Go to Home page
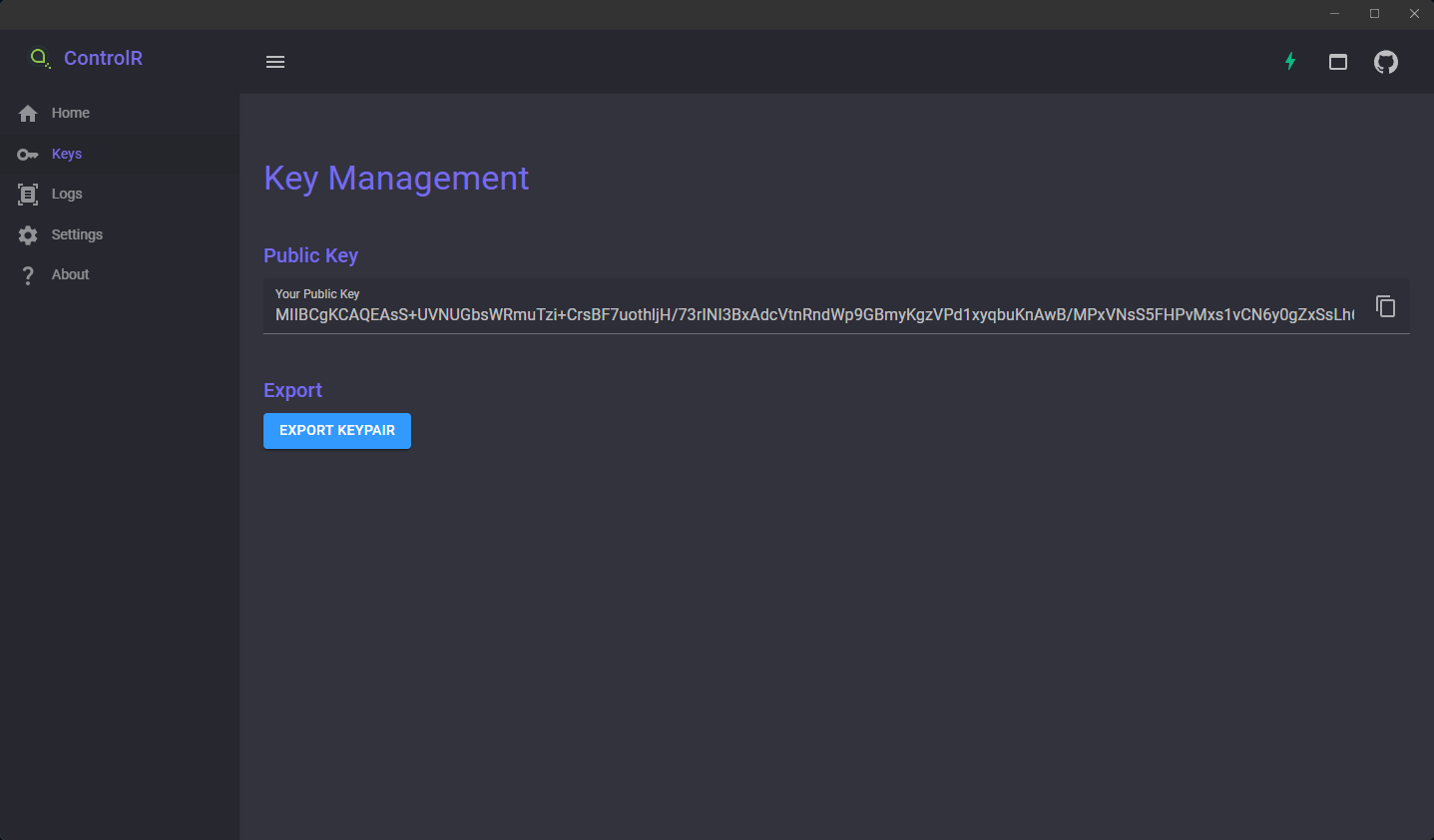The width and height of the screenshot is (1434, 840). click(120, 114)
